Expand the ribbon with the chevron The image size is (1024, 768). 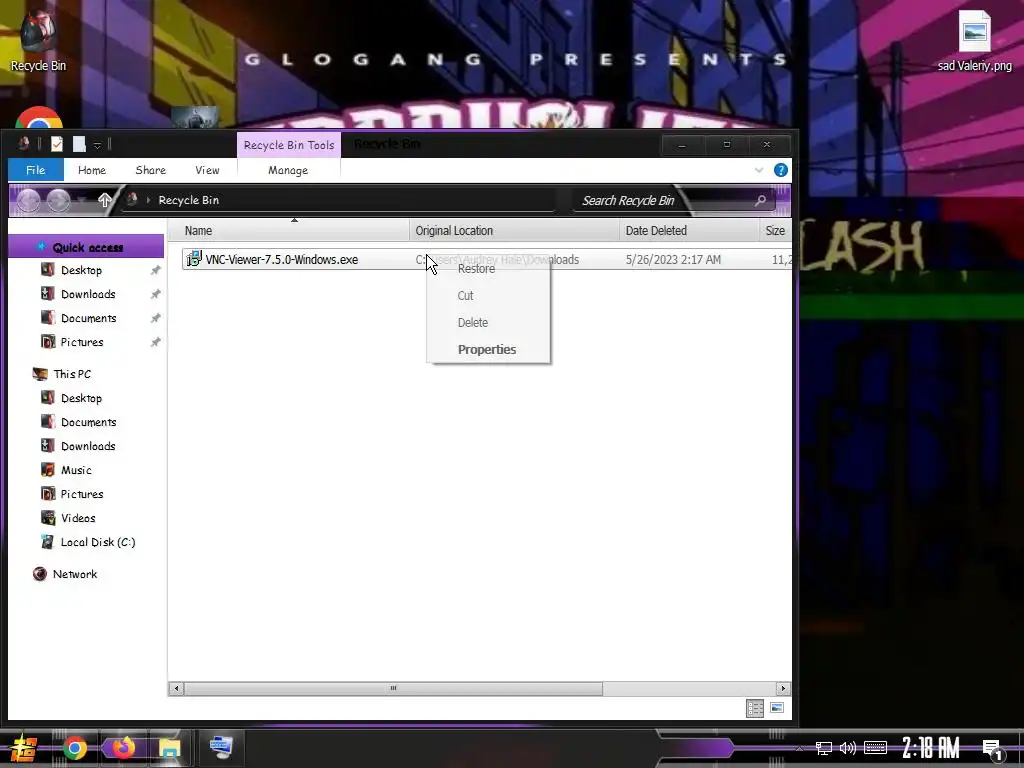click(759, 170)
